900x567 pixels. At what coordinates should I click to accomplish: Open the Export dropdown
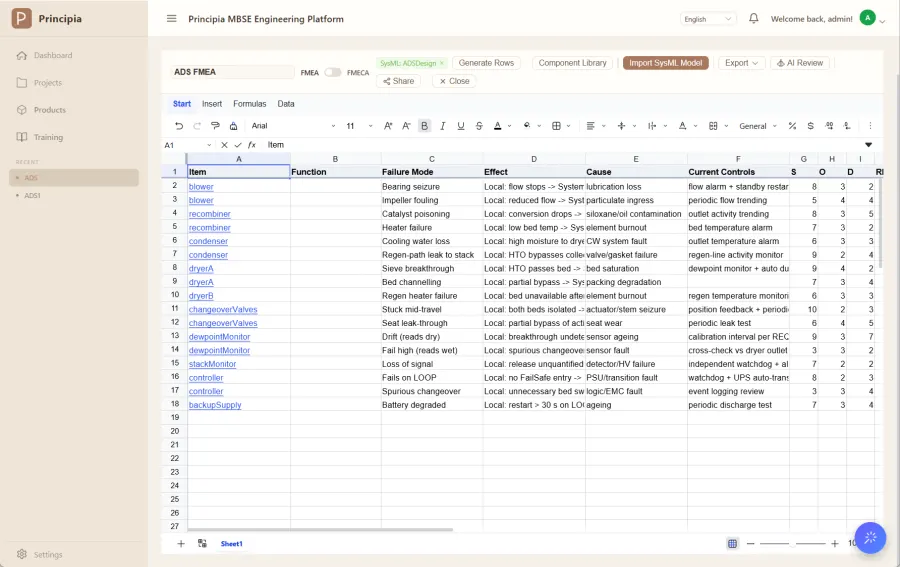pyautogui.click(x=741, y=63)
